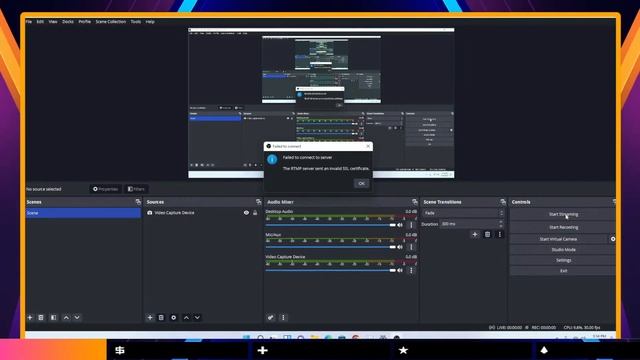Toggle visibility eye of Video Capture Device source
The width and height of the screenshot is (640, 360).
click(x=246, y=213)
